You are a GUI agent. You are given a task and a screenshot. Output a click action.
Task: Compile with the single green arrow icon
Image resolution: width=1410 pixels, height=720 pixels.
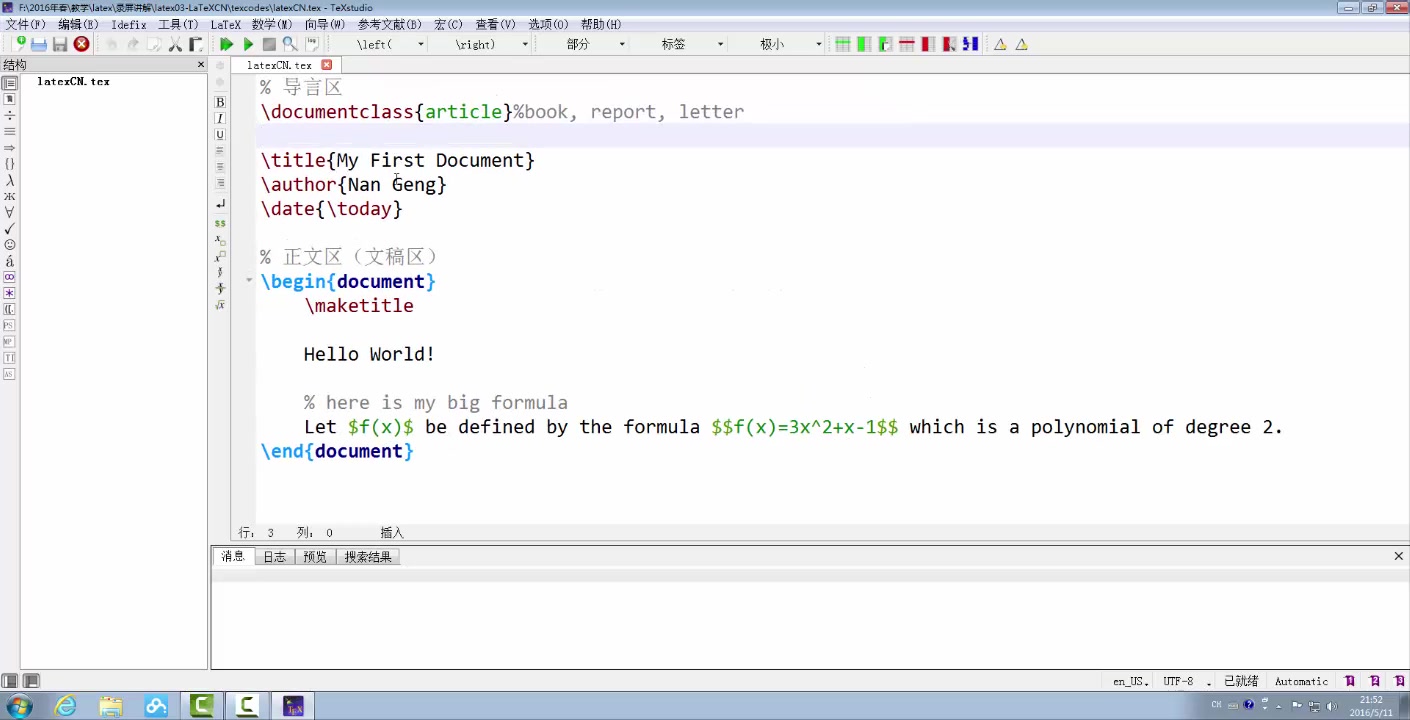(248, 44)
